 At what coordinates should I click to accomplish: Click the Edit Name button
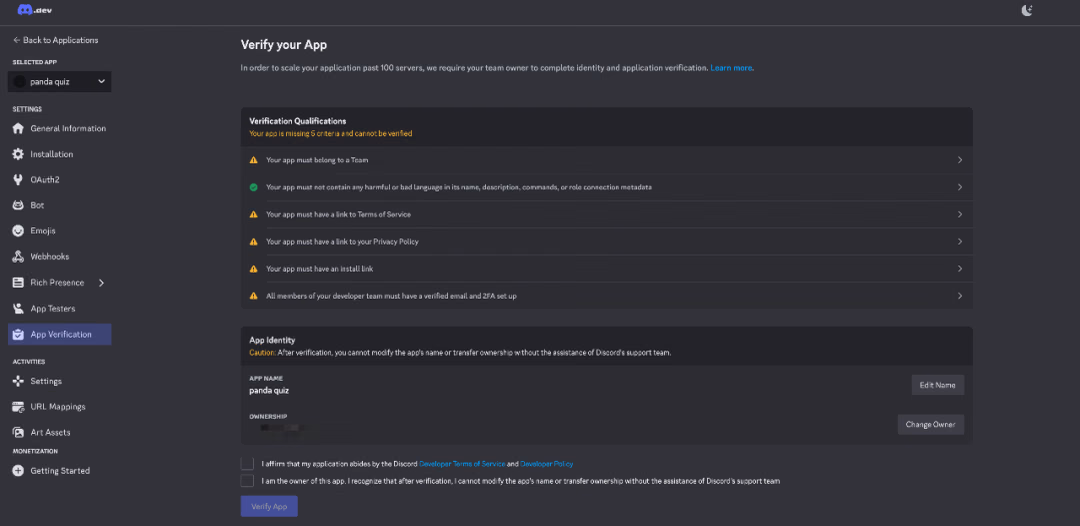click(937, 385)
